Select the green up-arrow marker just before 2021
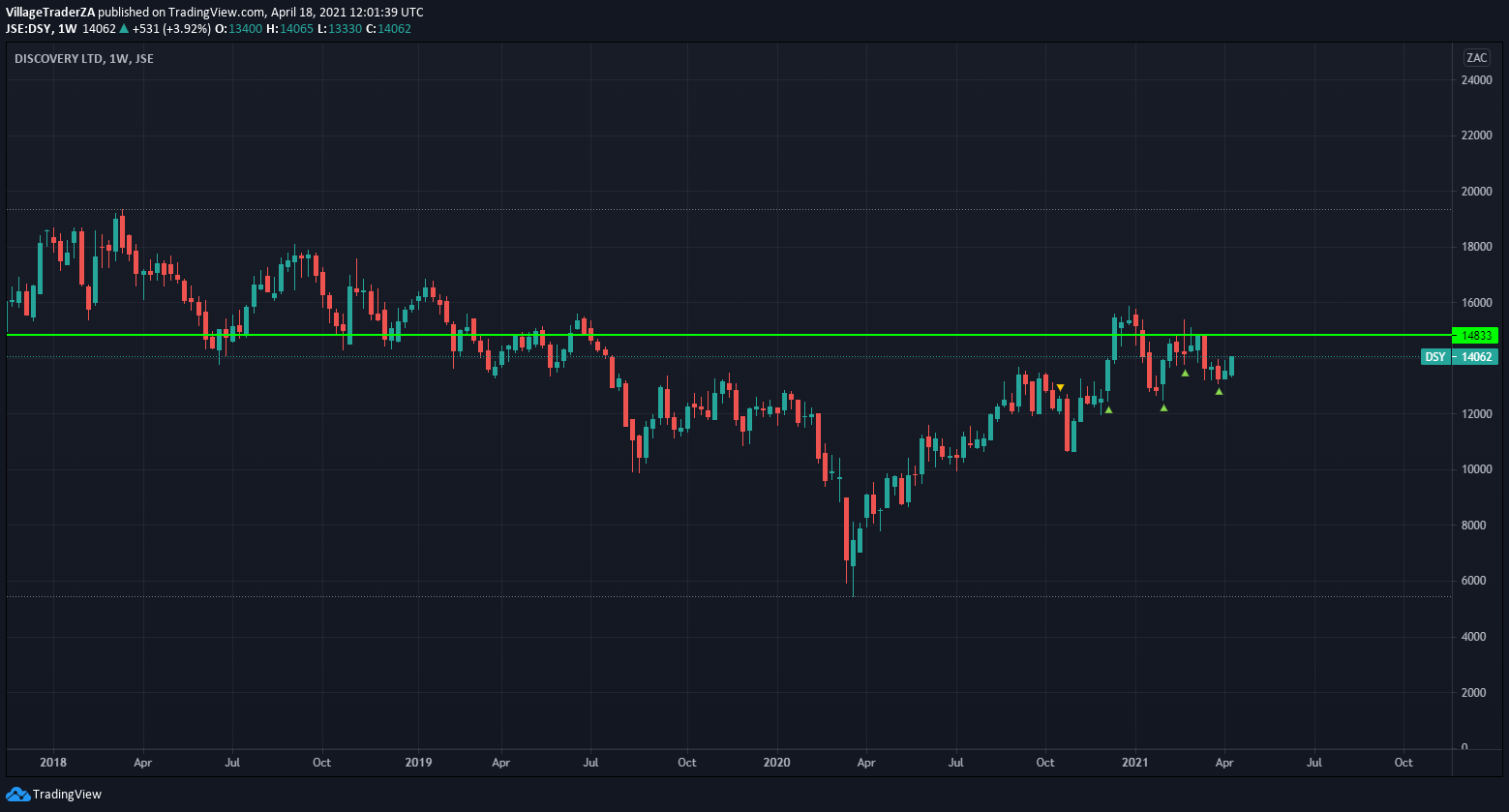 [x=1108, y=410]
